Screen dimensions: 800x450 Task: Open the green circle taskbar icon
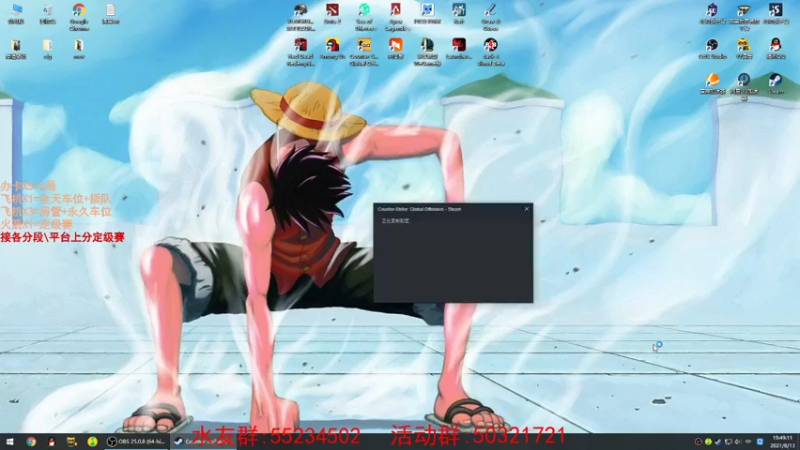pyautogui.click(x=92, y=441)
